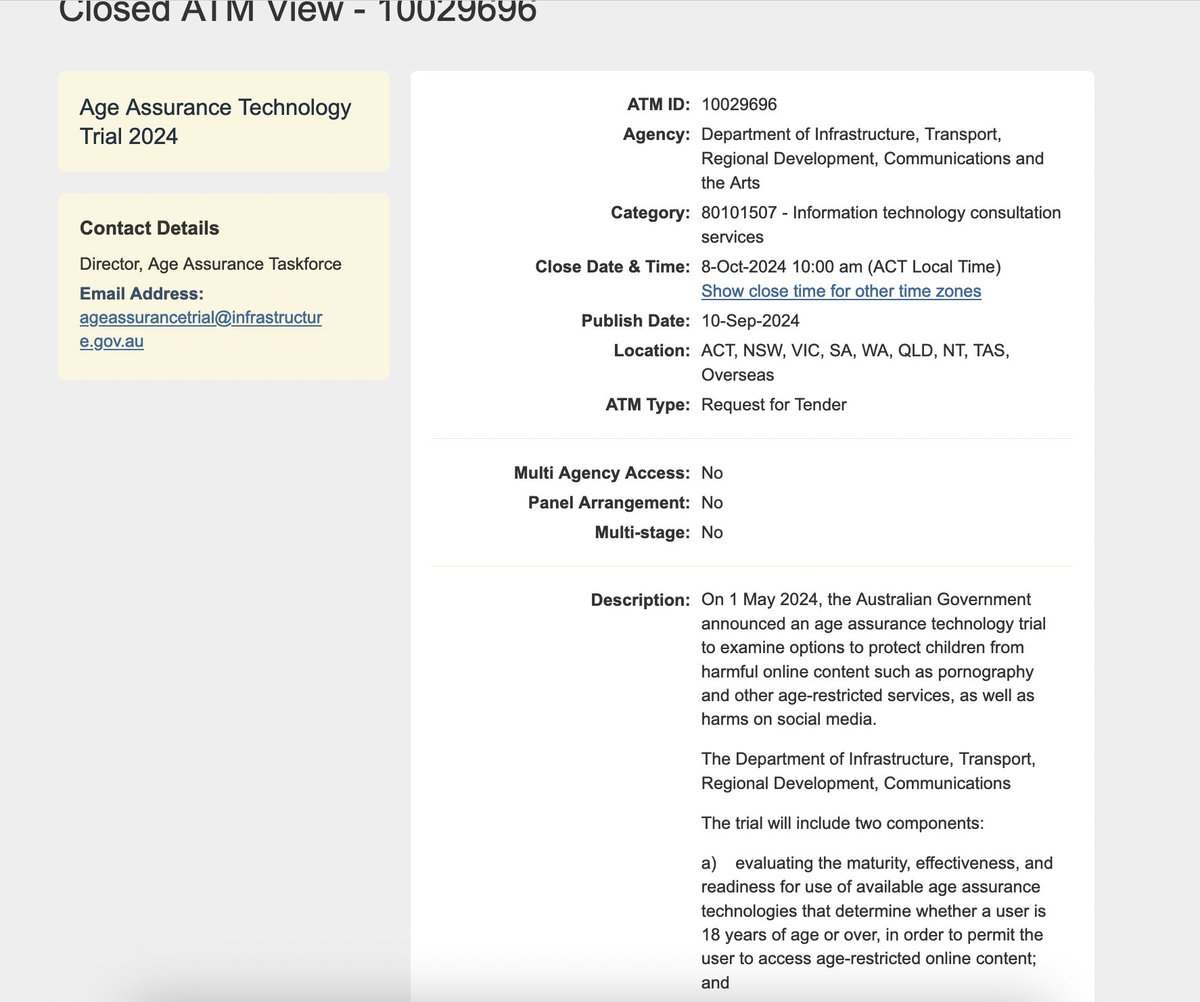1200x1002 pixels.
Task: Select the category '80101507 - Information technology consultation'
Action: (x=881, y=213)
